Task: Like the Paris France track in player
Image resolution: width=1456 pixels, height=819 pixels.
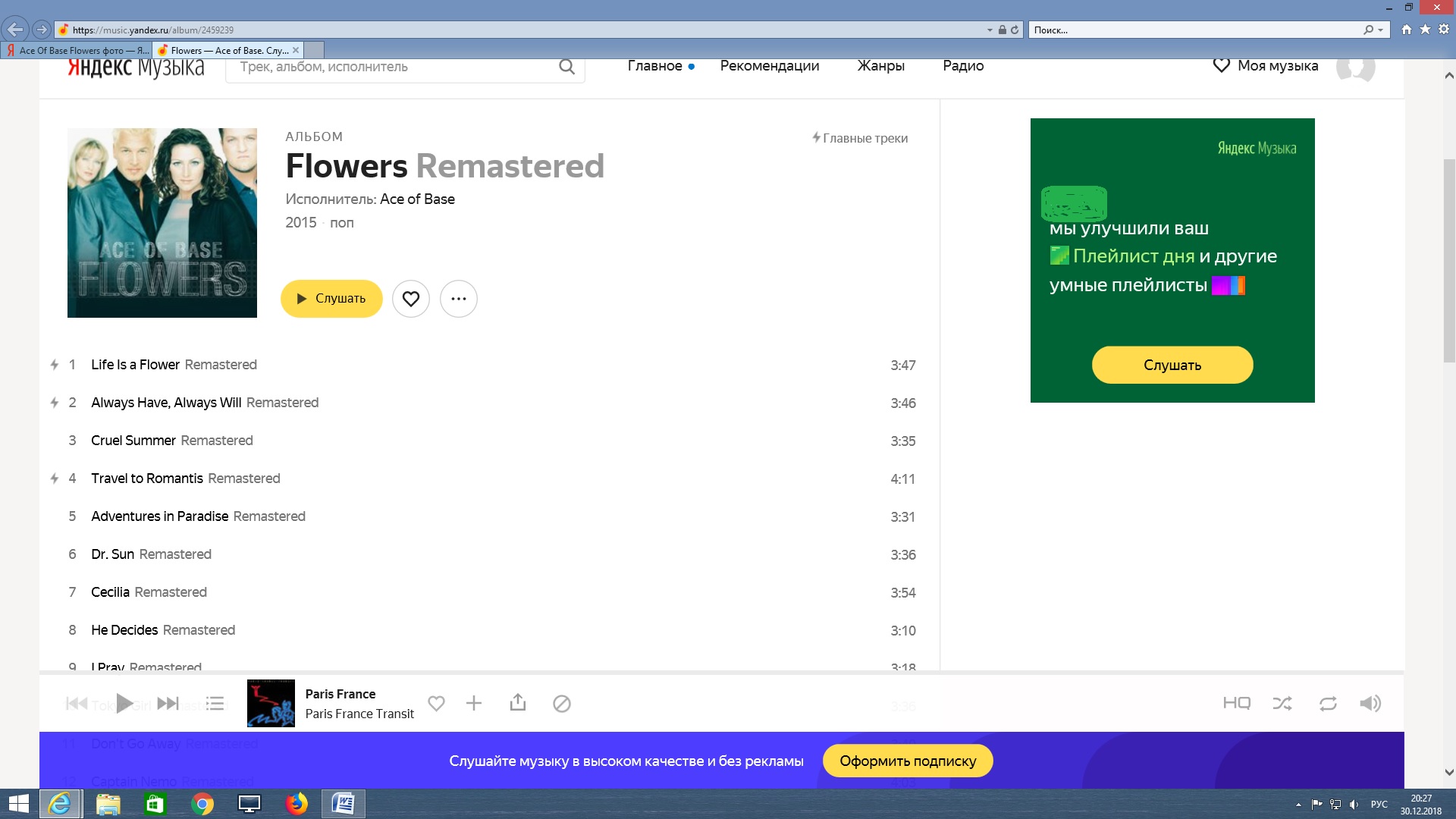Action: coord(436,704)
